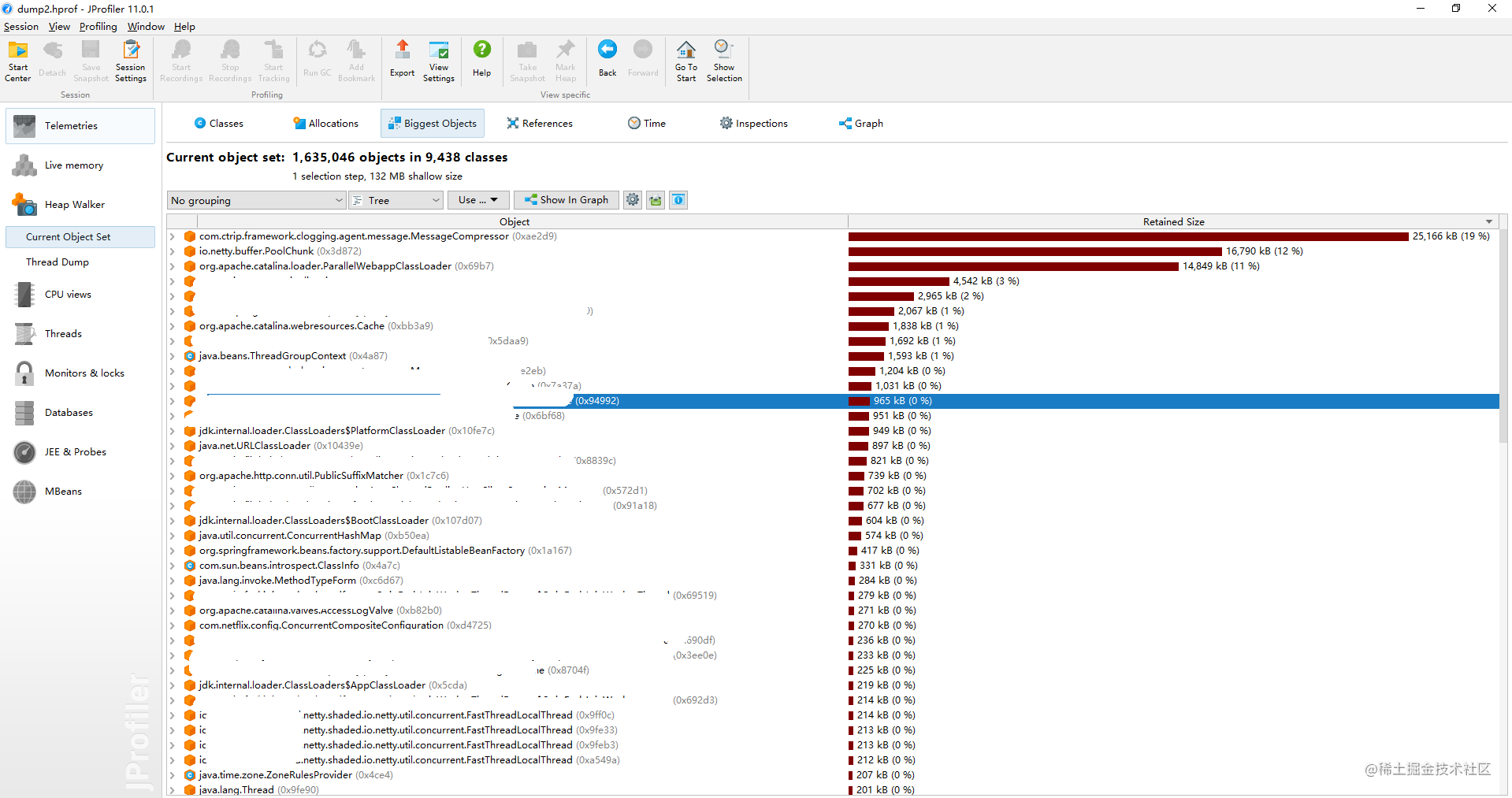Click the gear view settings icon

click(633, 200)
